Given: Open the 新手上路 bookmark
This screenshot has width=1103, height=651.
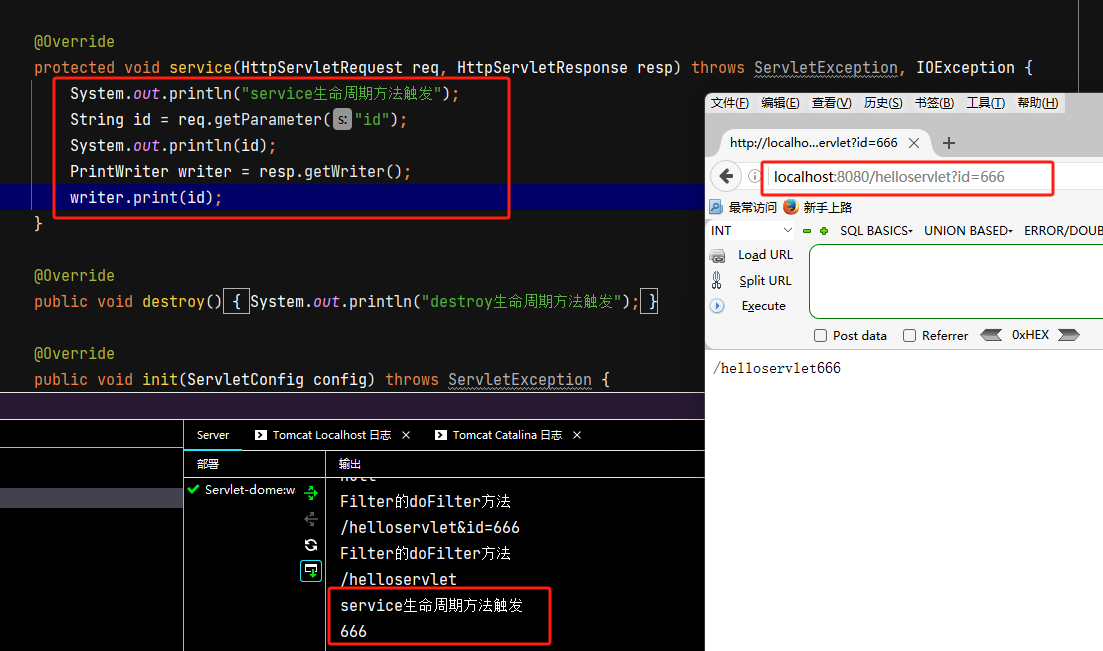Looking at the screenshot, I should (x=827, y=207).
